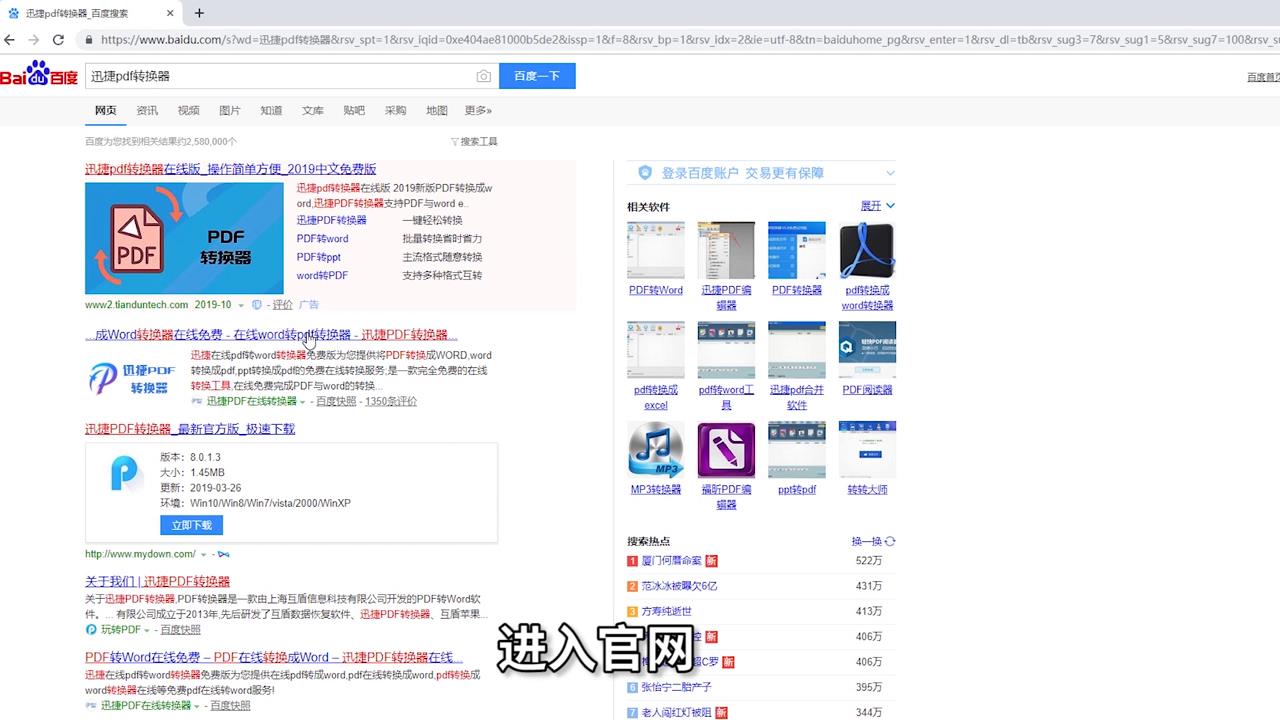Focus the Baidu search input field
This screenshot has height=720, width=1280.
[x=280, y=76]
